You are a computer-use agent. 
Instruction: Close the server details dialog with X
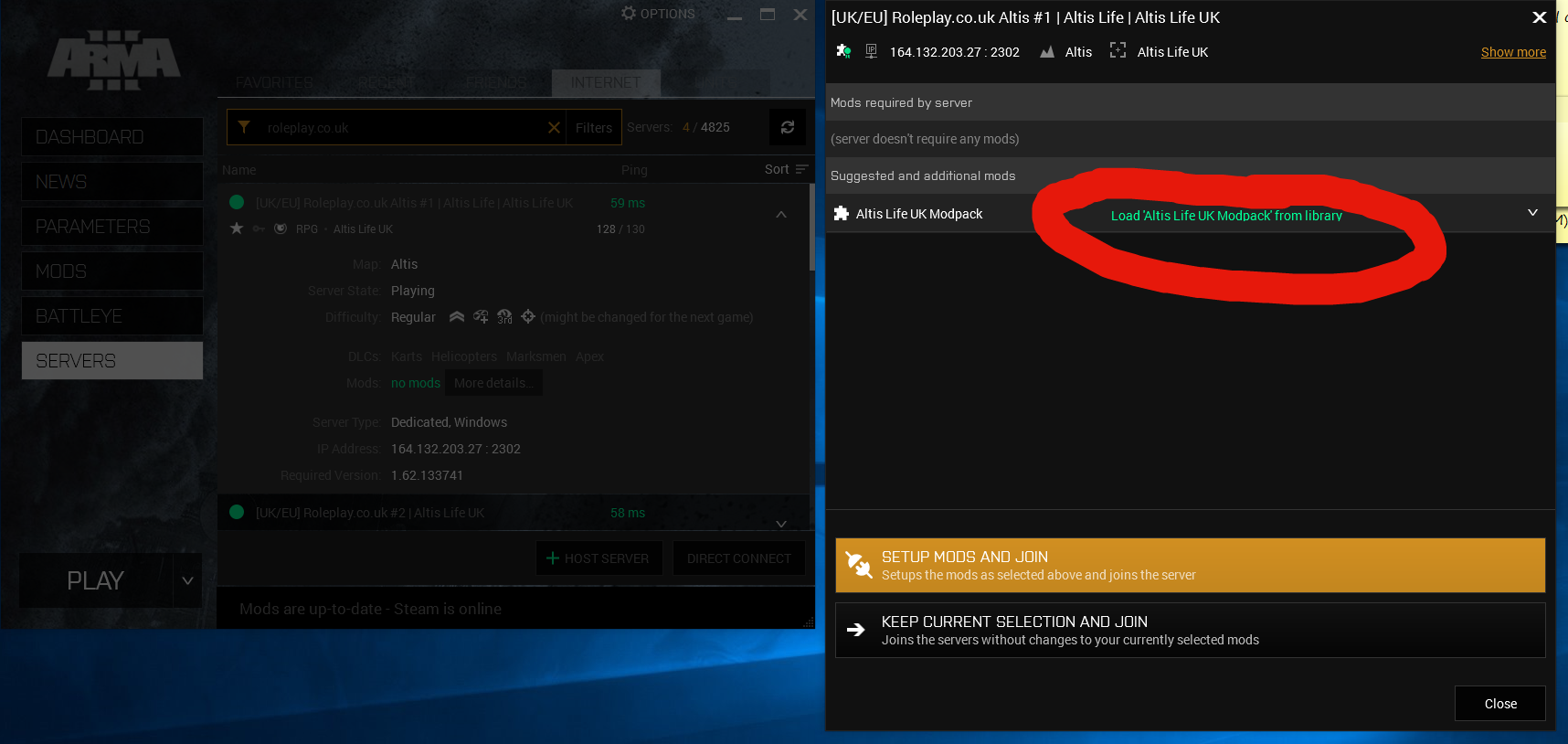[1540, 17]
